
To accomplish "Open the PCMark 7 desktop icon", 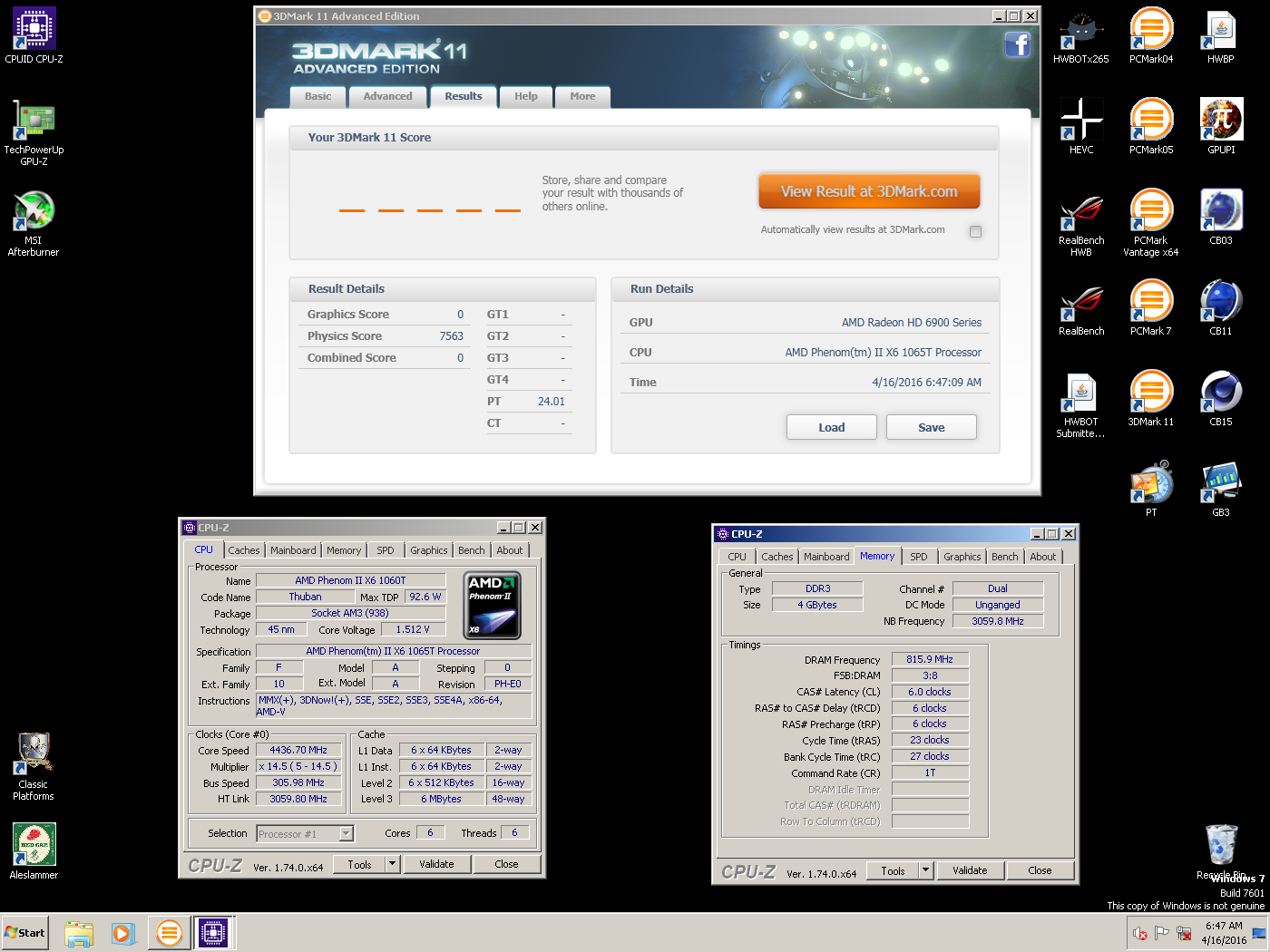I will click(1151, 307).
